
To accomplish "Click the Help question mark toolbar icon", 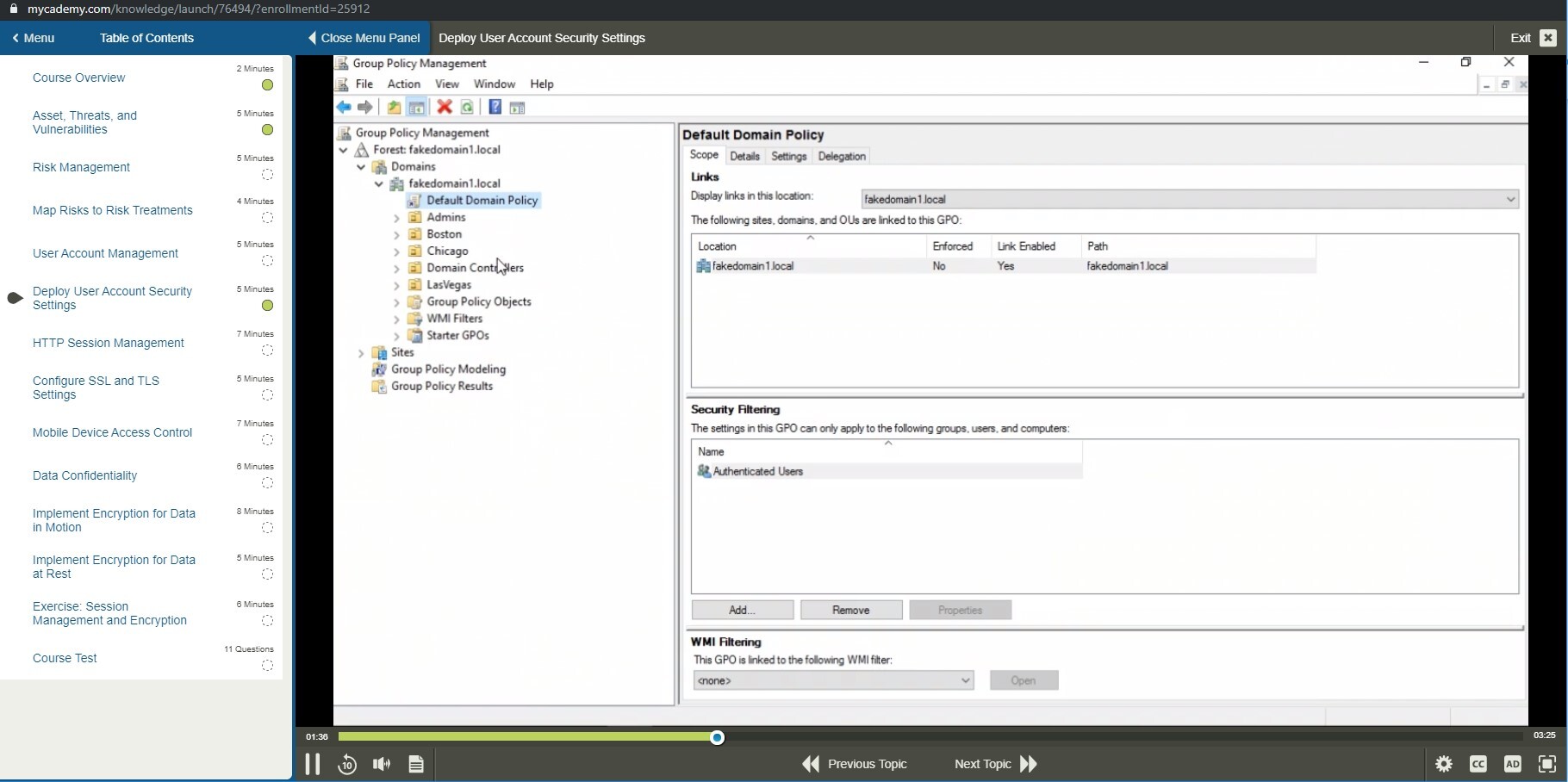I will pos(495,107).
